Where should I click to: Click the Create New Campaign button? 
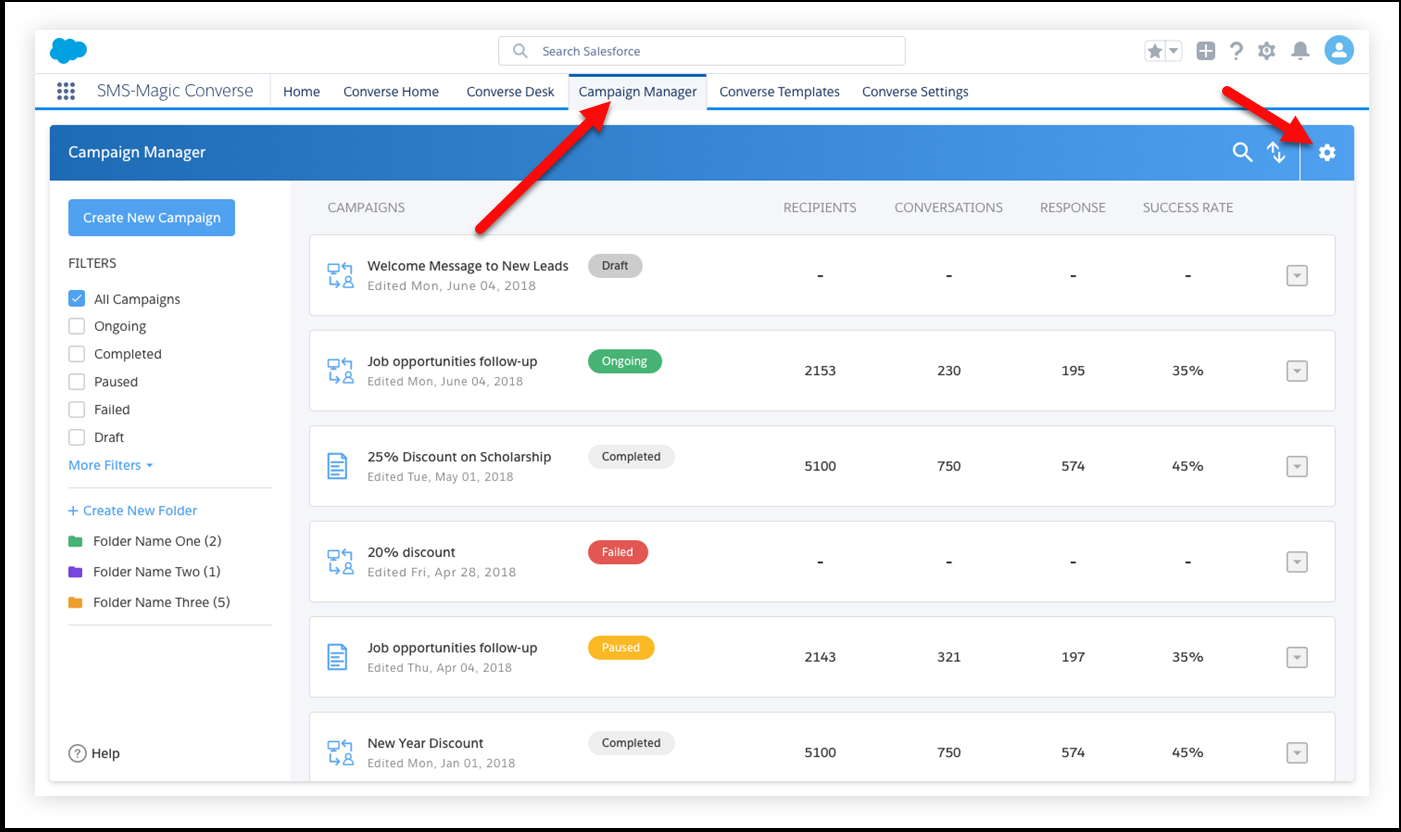[152, 217]
